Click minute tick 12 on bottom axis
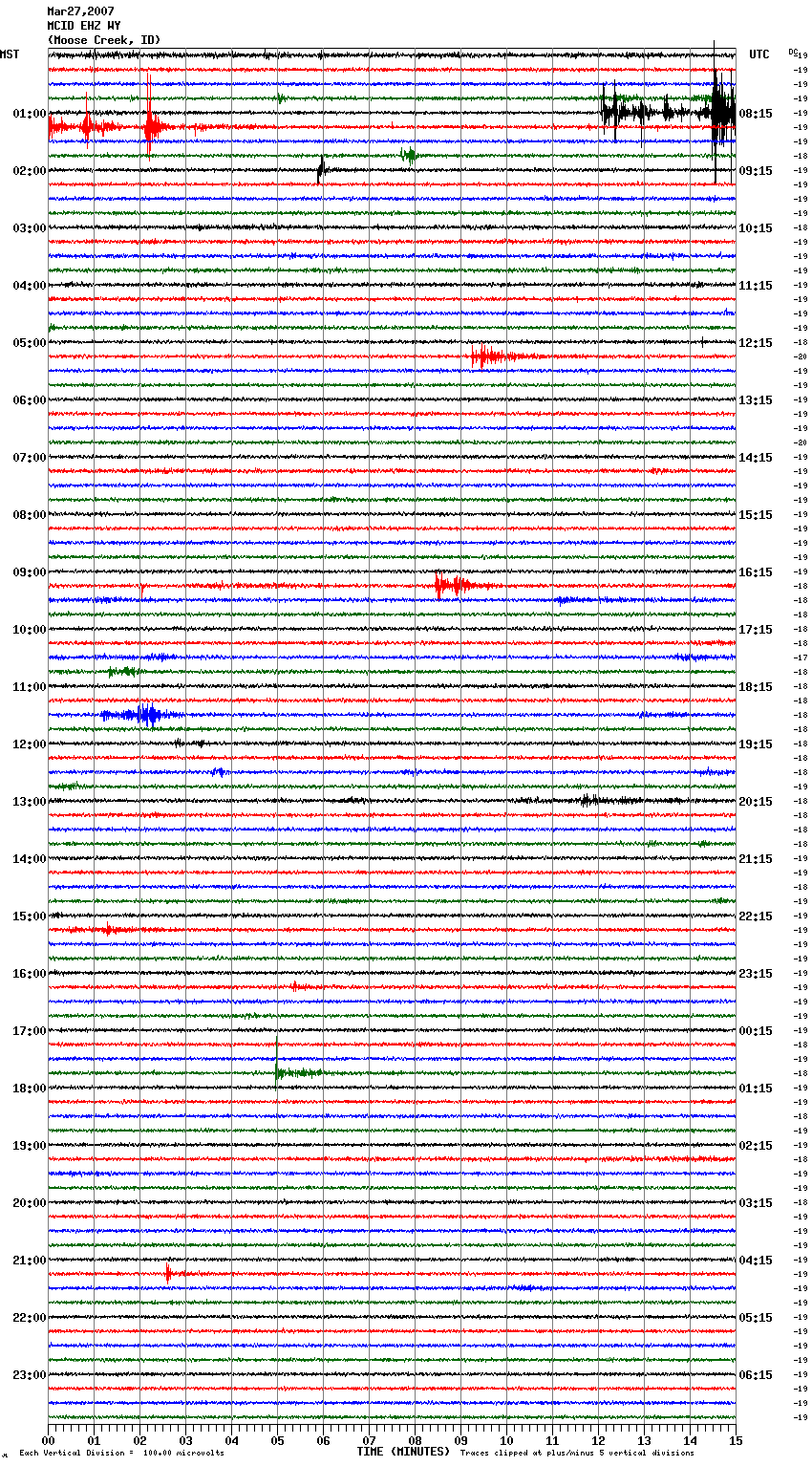This screenshot has width=812, height=1466. tap(598, 1440)
